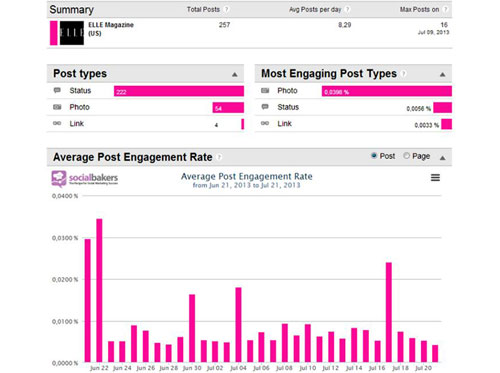Click the Photo bar showing 54 posts

tap(228, 108)
